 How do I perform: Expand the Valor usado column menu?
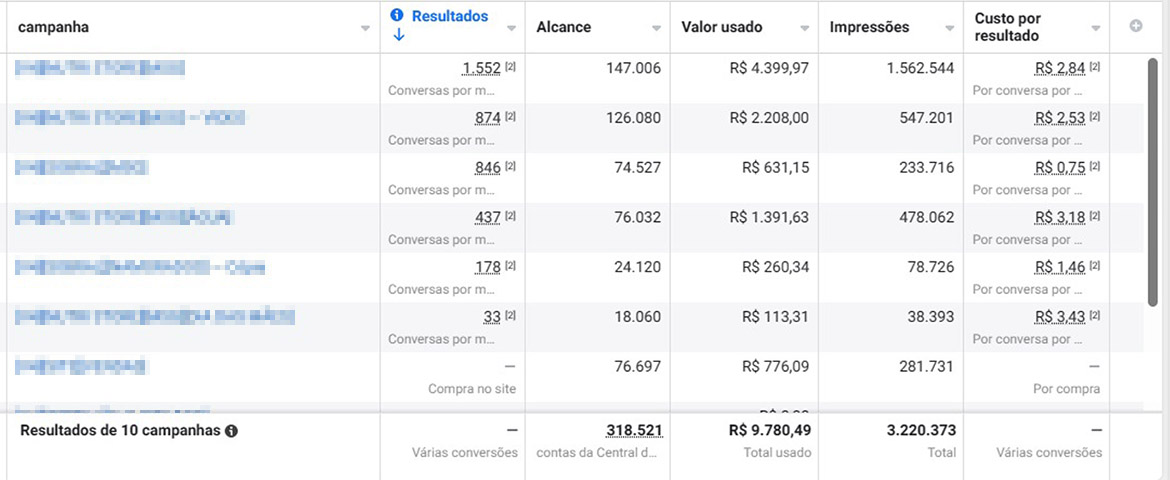click(805, 28)
